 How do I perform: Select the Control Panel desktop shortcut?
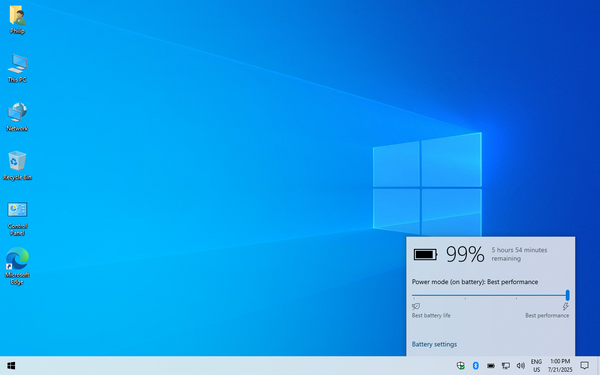coord(17,218)
